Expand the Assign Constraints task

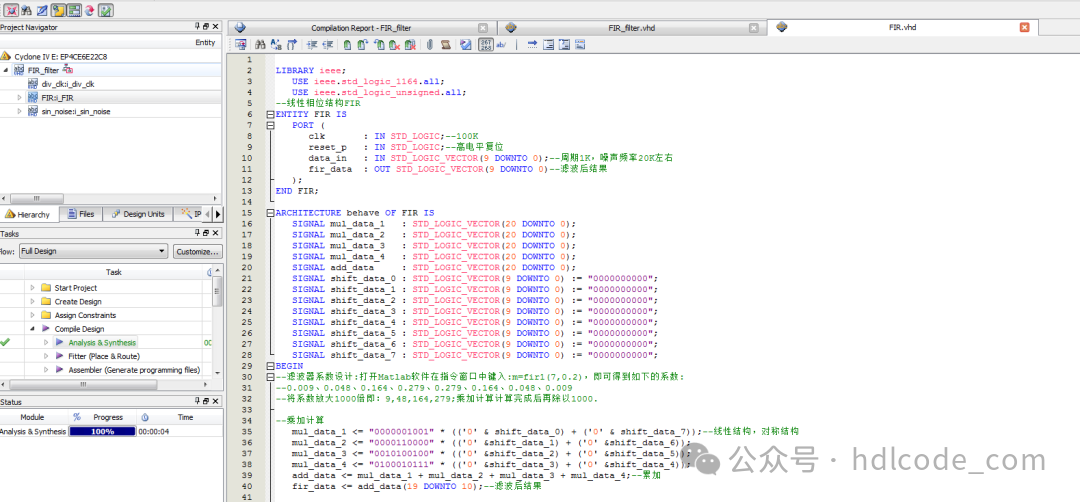[32, 315]
